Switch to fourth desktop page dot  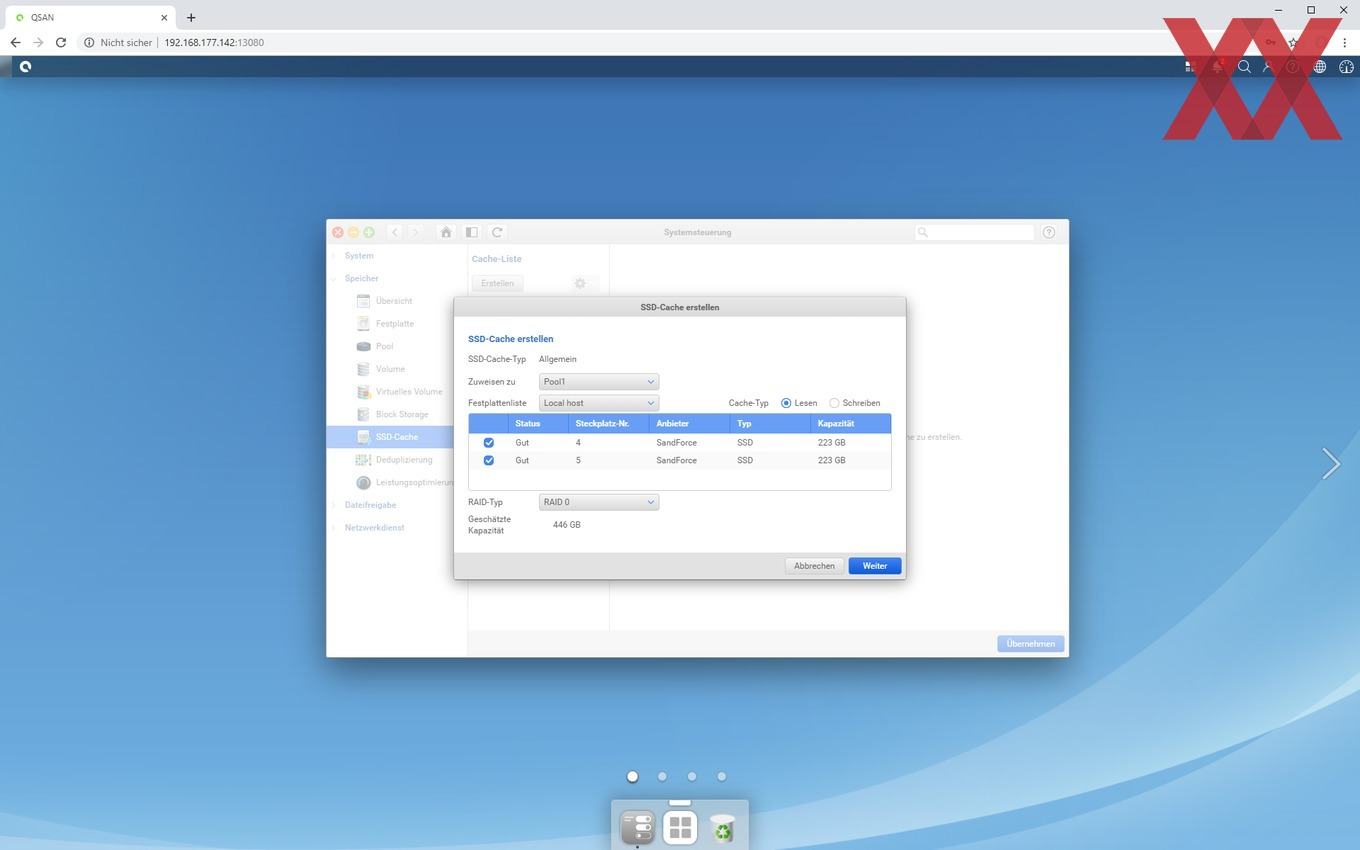tap(721, 776)
